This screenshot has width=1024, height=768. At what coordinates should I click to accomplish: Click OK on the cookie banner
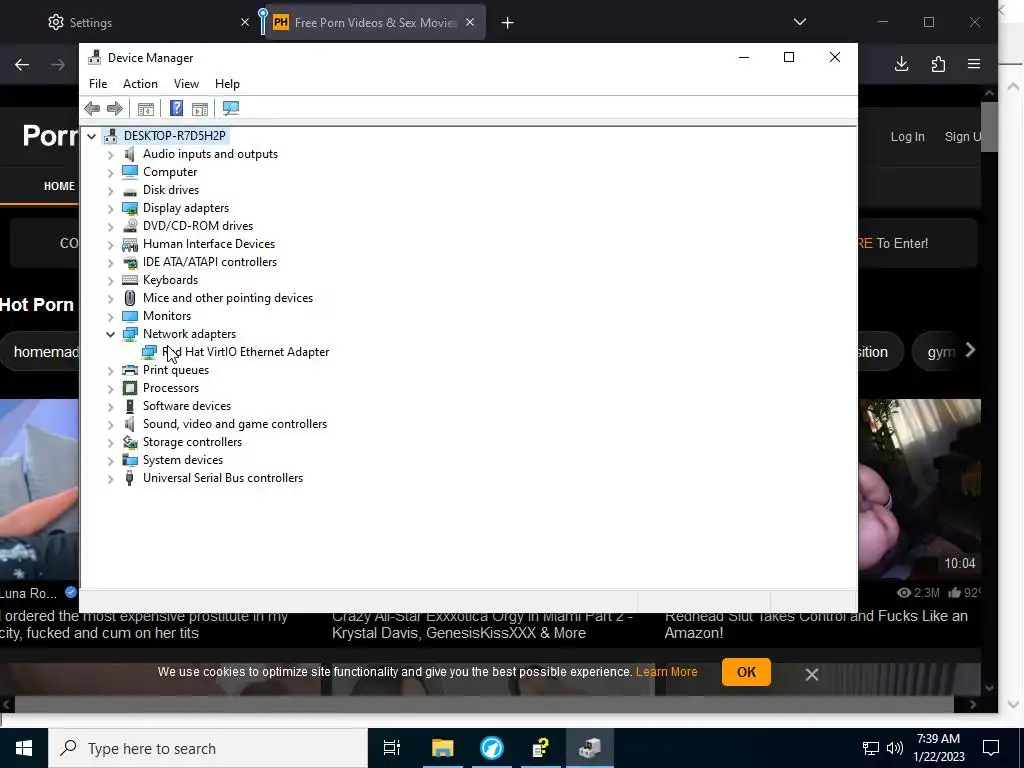click(x=746, y=672)
